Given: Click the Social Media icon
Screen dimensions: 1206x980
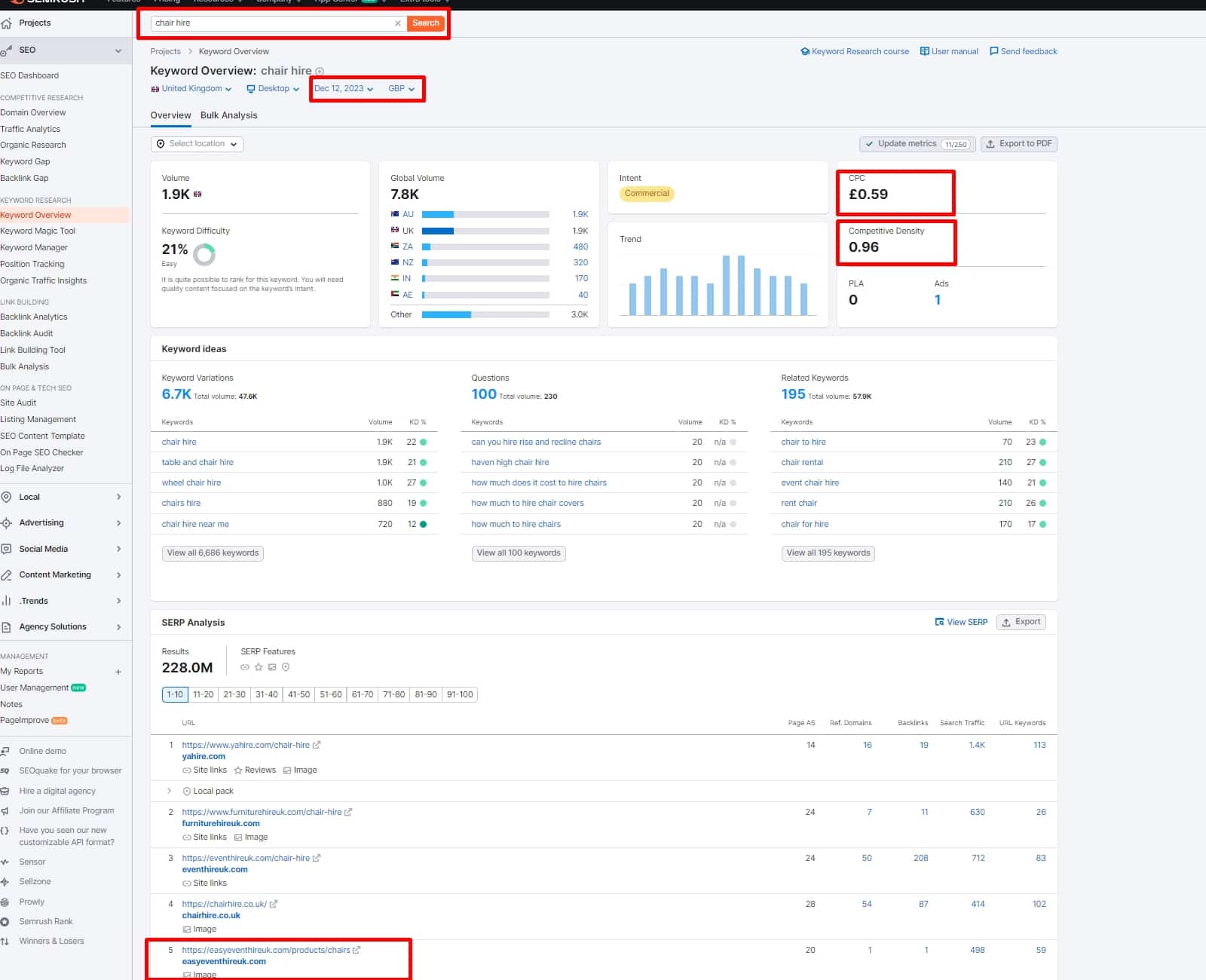Looking at the screenshot, I should (x=6, y=549).
